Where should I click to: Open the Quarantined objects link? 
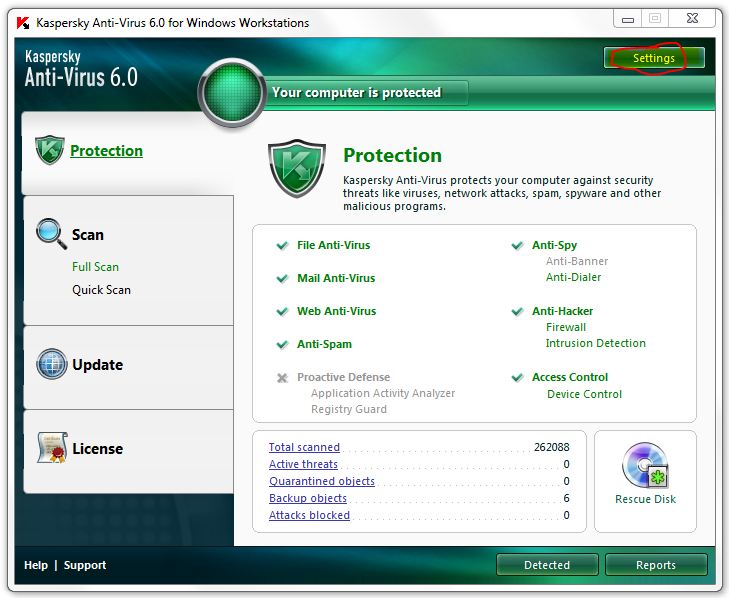point(322,481)
